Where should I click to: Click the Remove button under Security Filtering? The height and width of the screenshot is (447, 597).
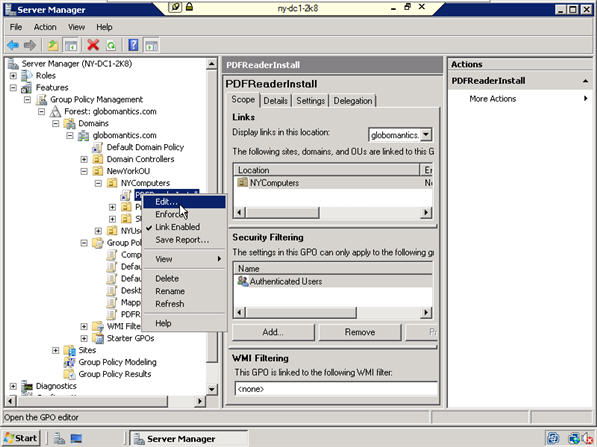[x=360, y=332]
